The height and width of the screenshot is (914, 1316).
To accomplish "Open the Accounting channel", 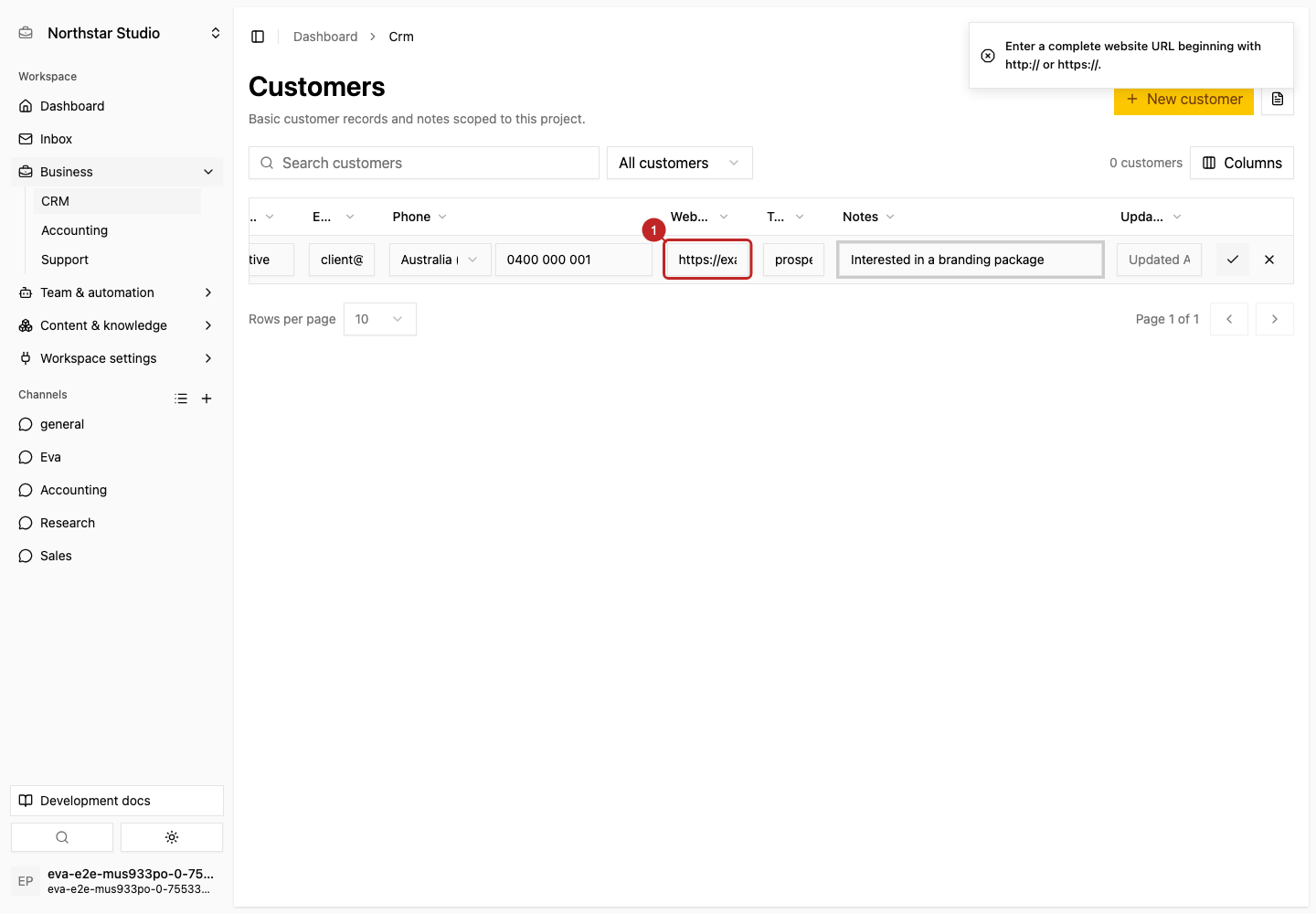I will click(x=117, y=490).
